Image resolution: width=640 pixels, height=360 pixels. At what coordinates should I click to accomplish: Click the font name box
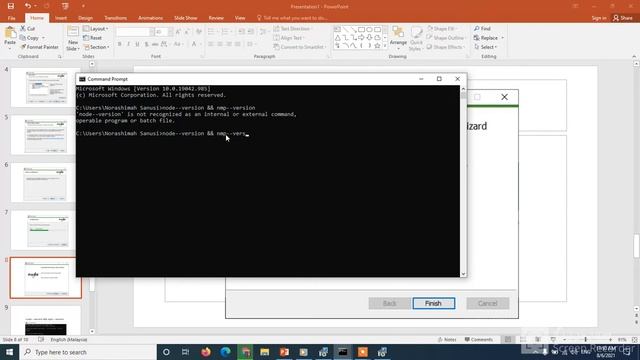(133, 32)
